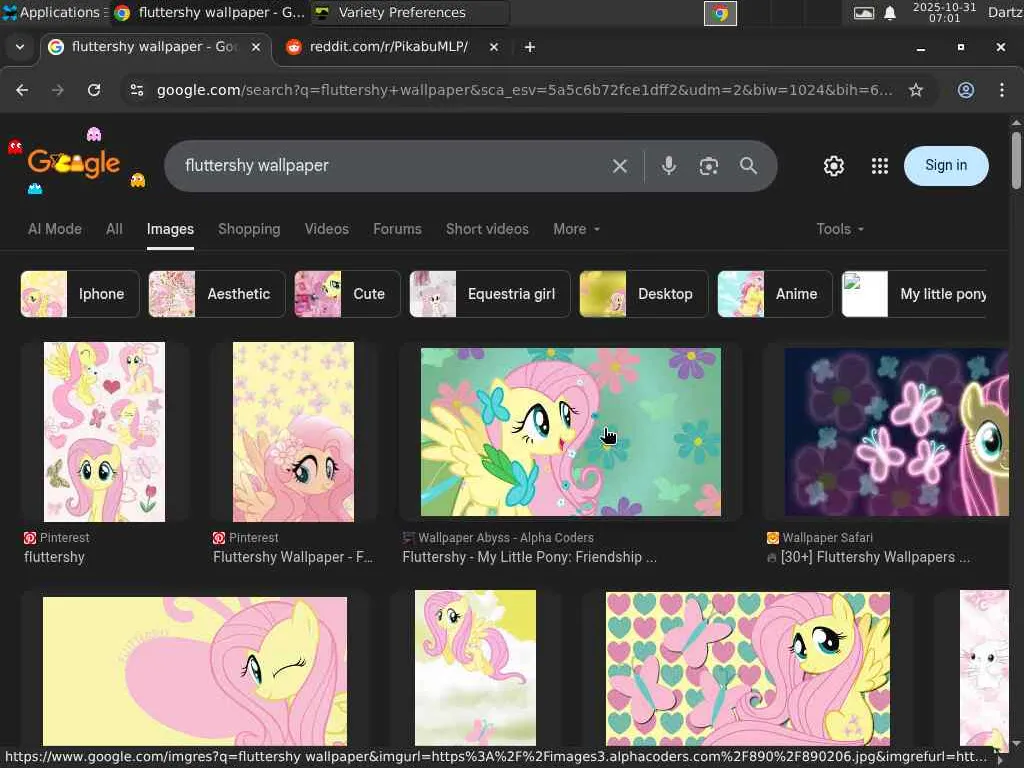Open the Pinterest 'fluttershy' collage image
The image size is (1024, 768).
click(x=104, y=432)
